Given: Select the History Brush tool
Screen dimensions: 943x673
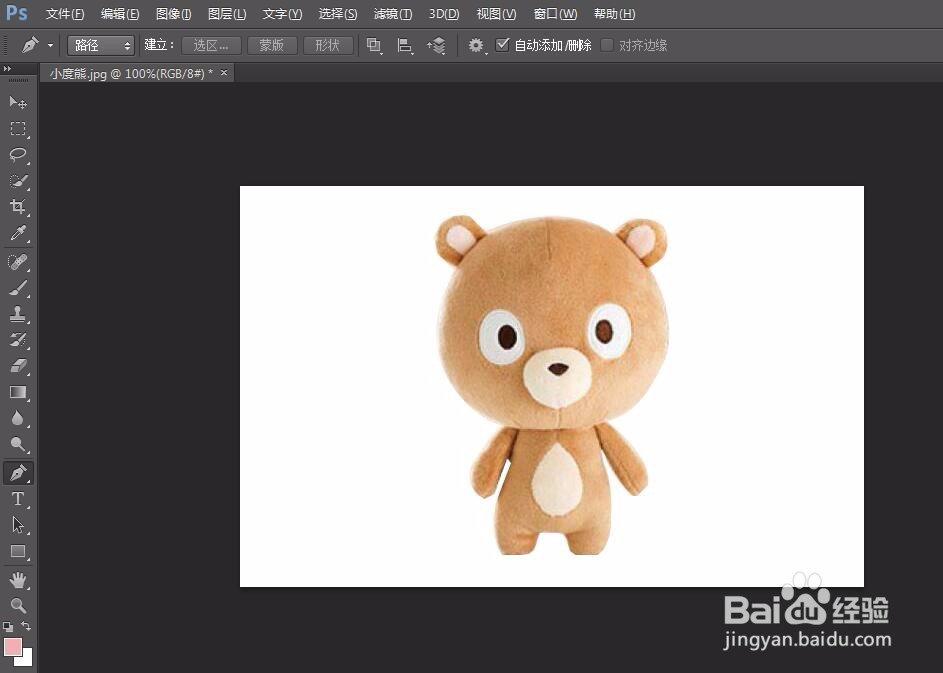Looking at the screenshot, I should point(18,340).
